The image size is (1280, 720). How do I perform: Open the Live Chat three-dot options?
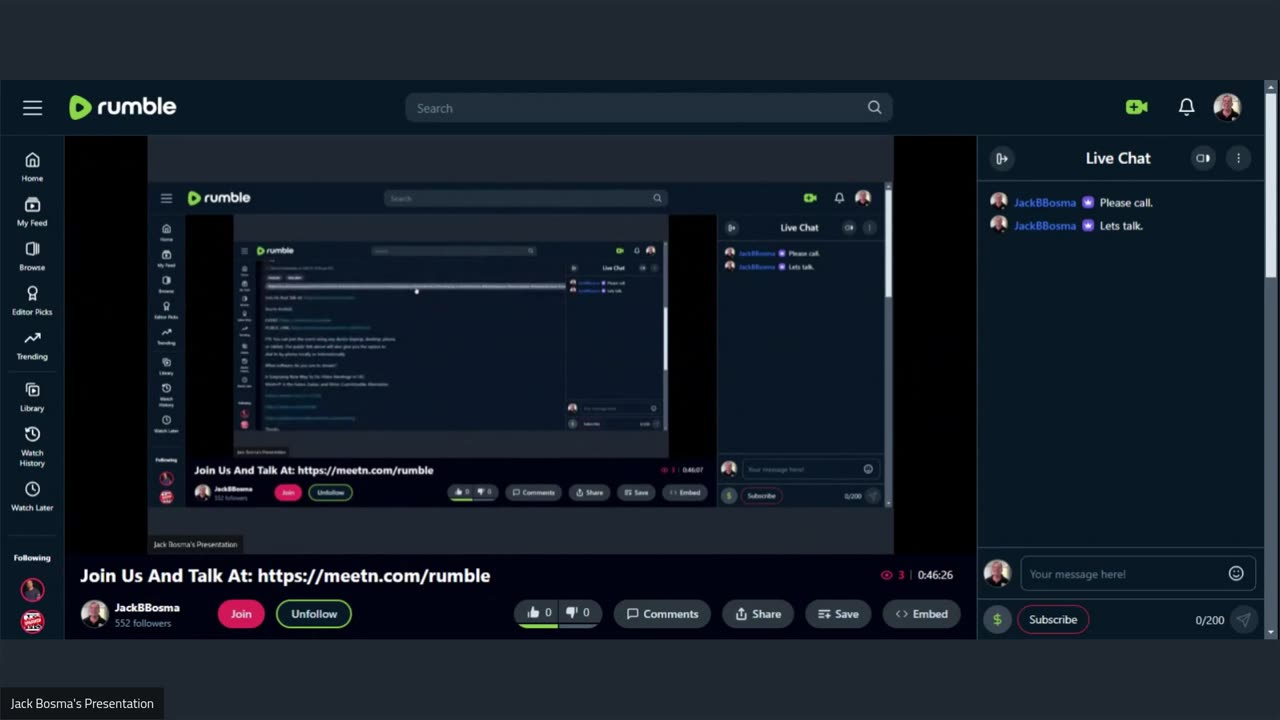pyautogui.click(x=1238, y=158)
